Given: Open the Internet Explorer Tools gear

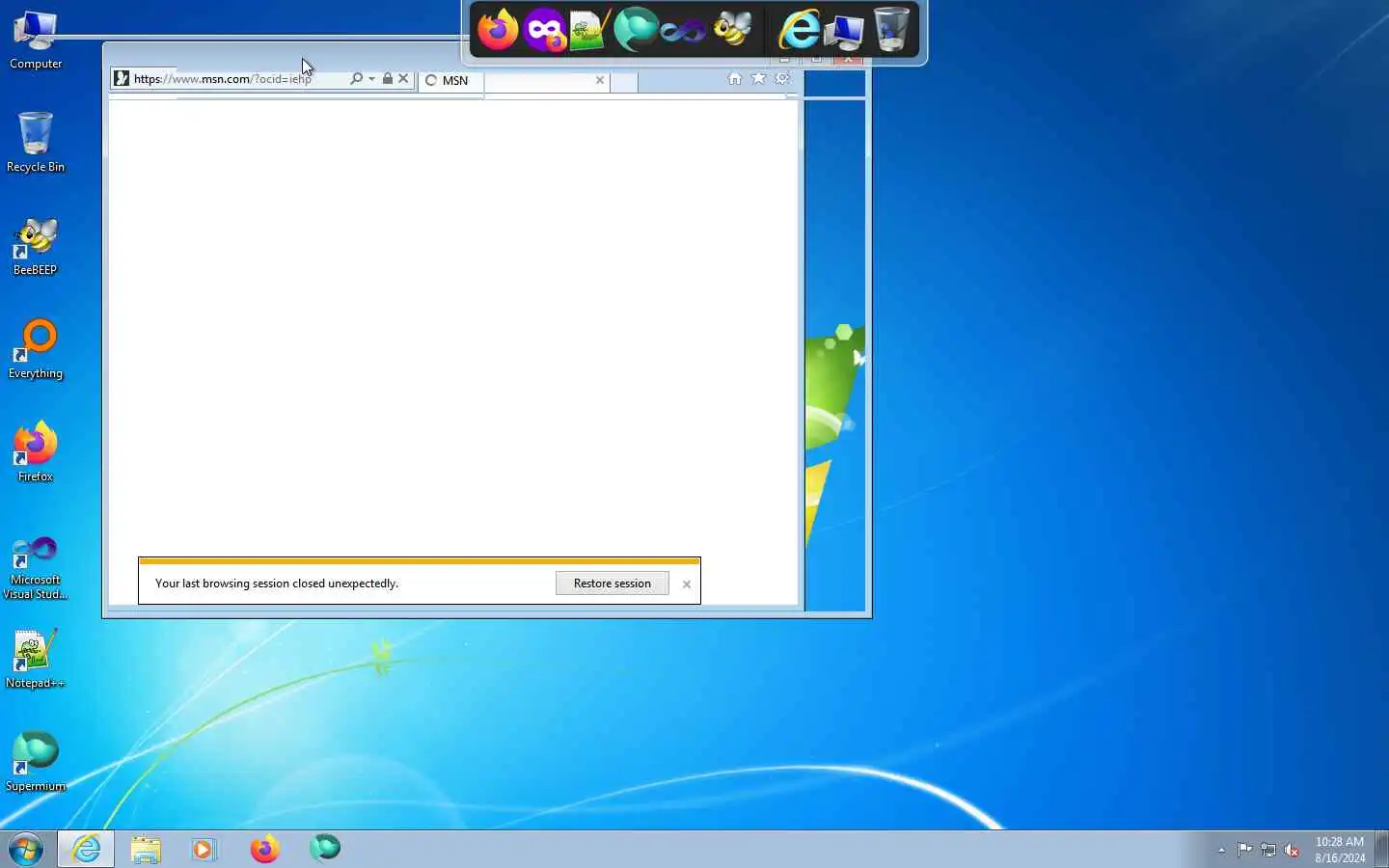Looking at the screenshot, I should (782, 79).
